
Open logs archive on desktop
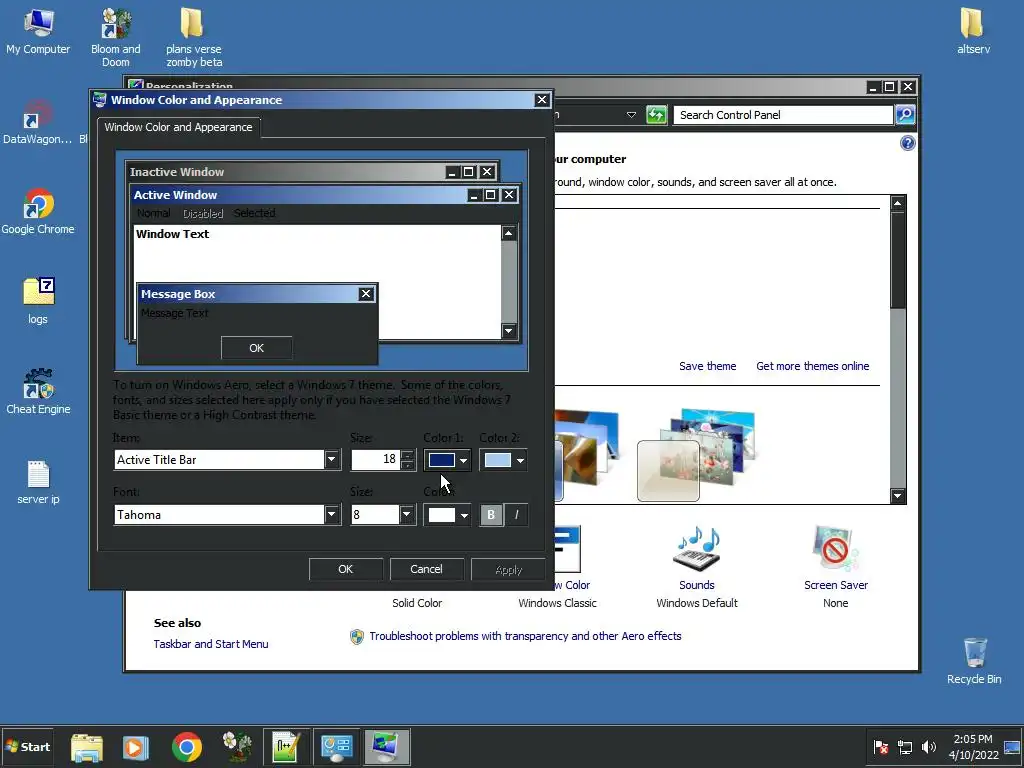[38, 301]
